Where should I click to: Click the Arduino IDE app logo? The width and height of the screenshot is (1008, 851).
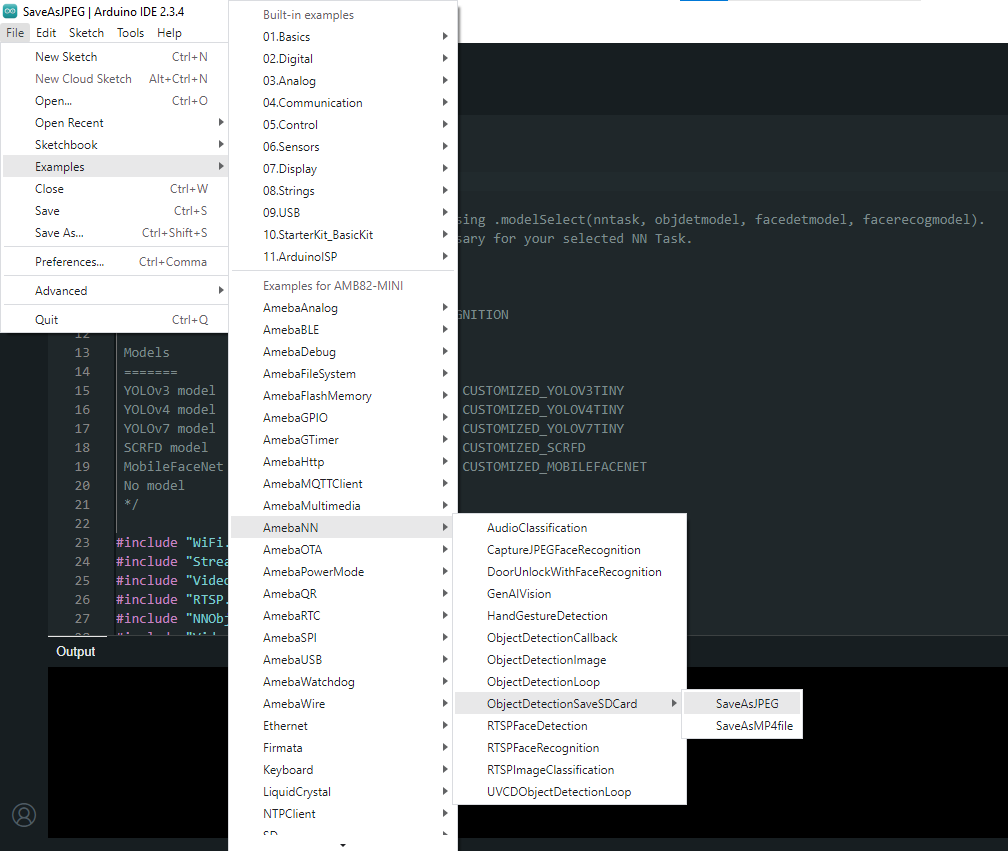tap(10, 12)
